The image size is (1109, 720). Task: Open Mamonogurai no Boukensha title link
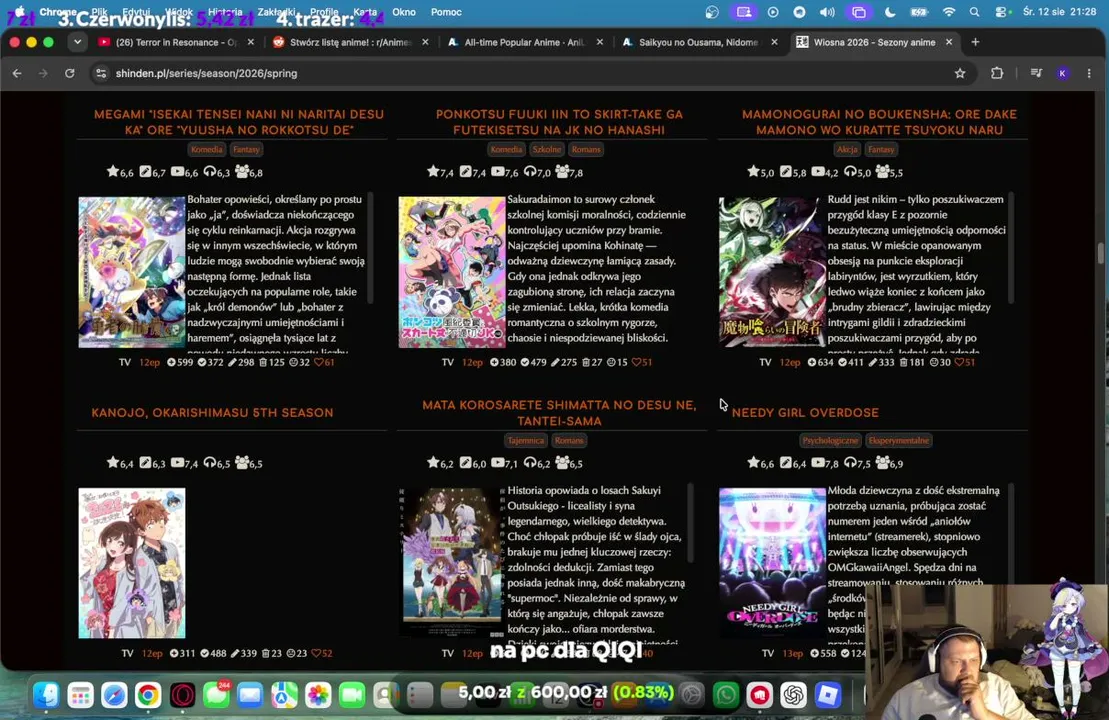point(879,122)
